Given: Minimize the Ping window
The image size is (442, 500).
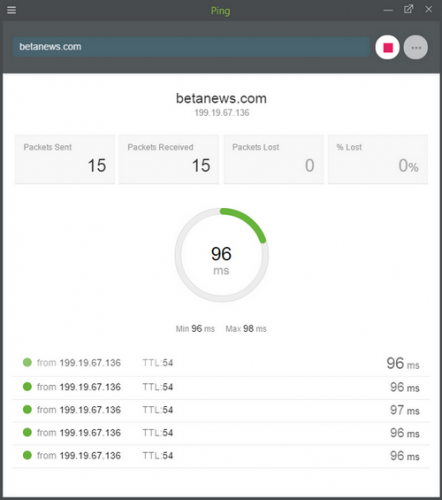Looking at the screenshot, I should (388, 10).
